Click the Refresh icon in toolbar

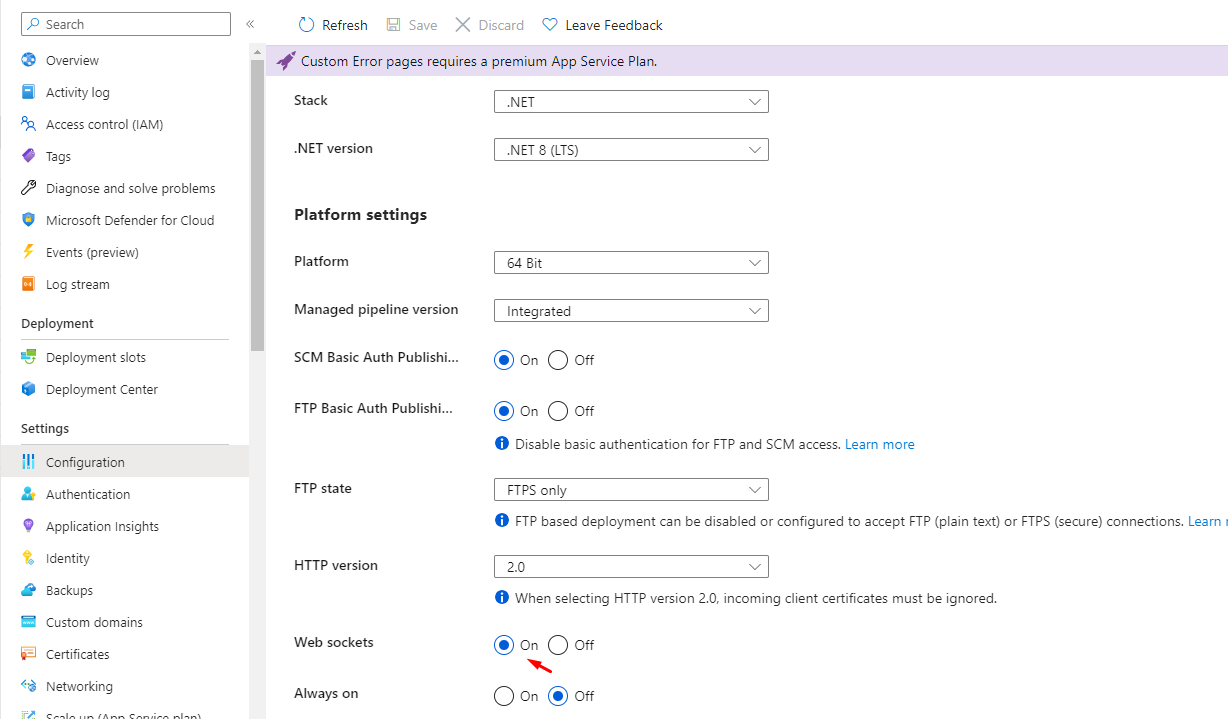tap(306, 24)
